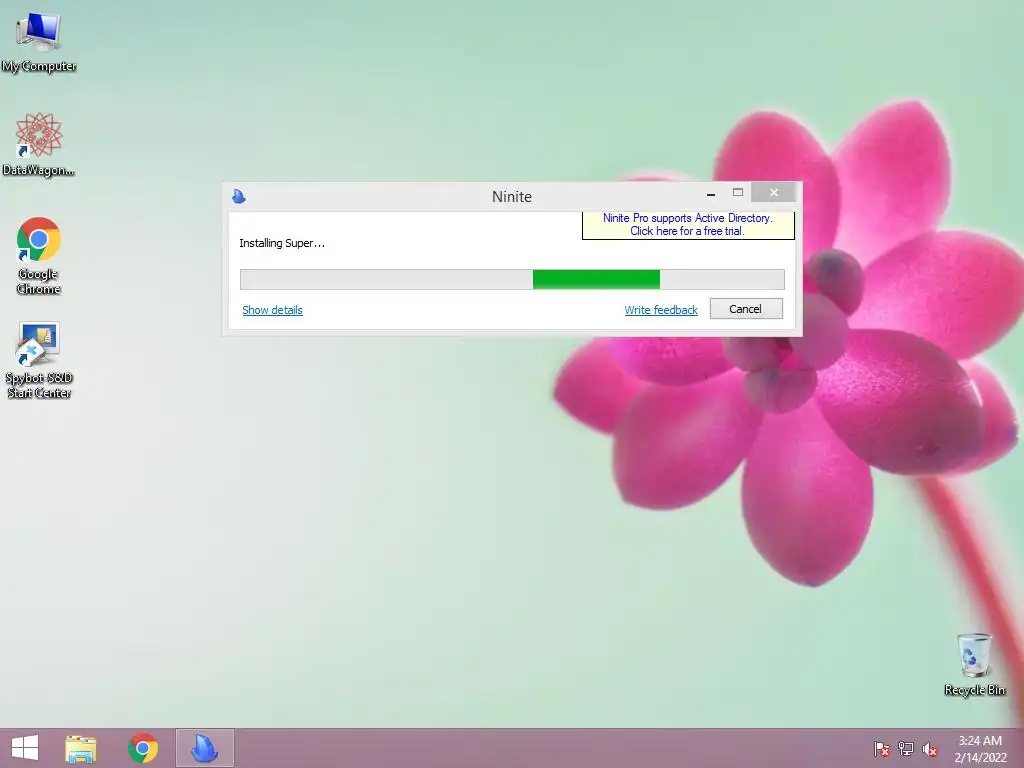Minimize the Ninite window
The height and width of the screenshot is (768, 1024).
pos(711,193)
